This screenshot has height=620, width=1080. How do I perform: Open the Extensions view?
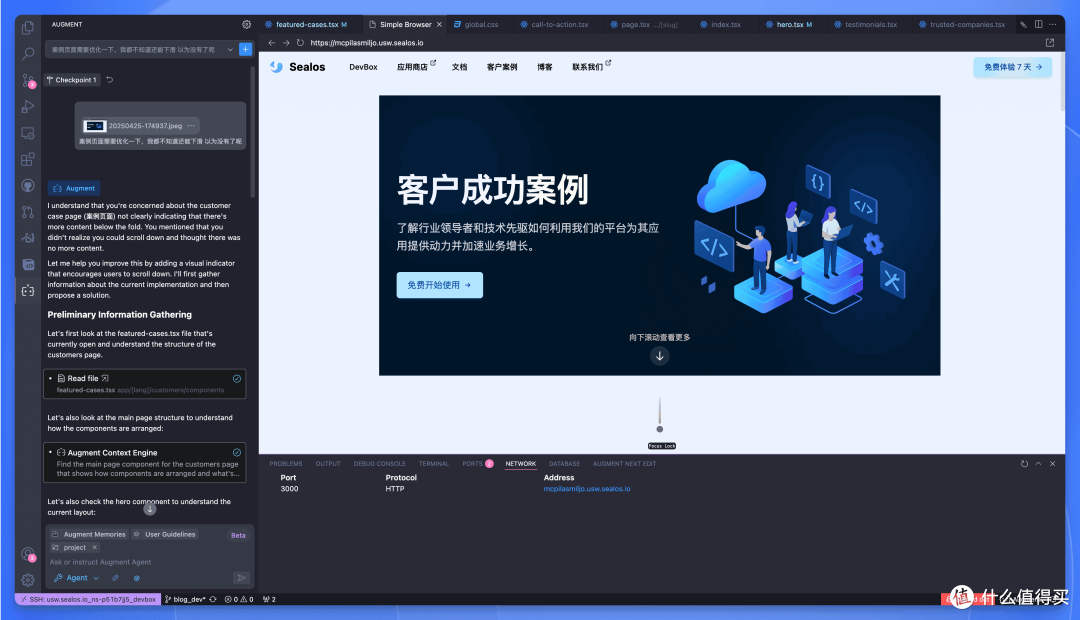point(28,159)
